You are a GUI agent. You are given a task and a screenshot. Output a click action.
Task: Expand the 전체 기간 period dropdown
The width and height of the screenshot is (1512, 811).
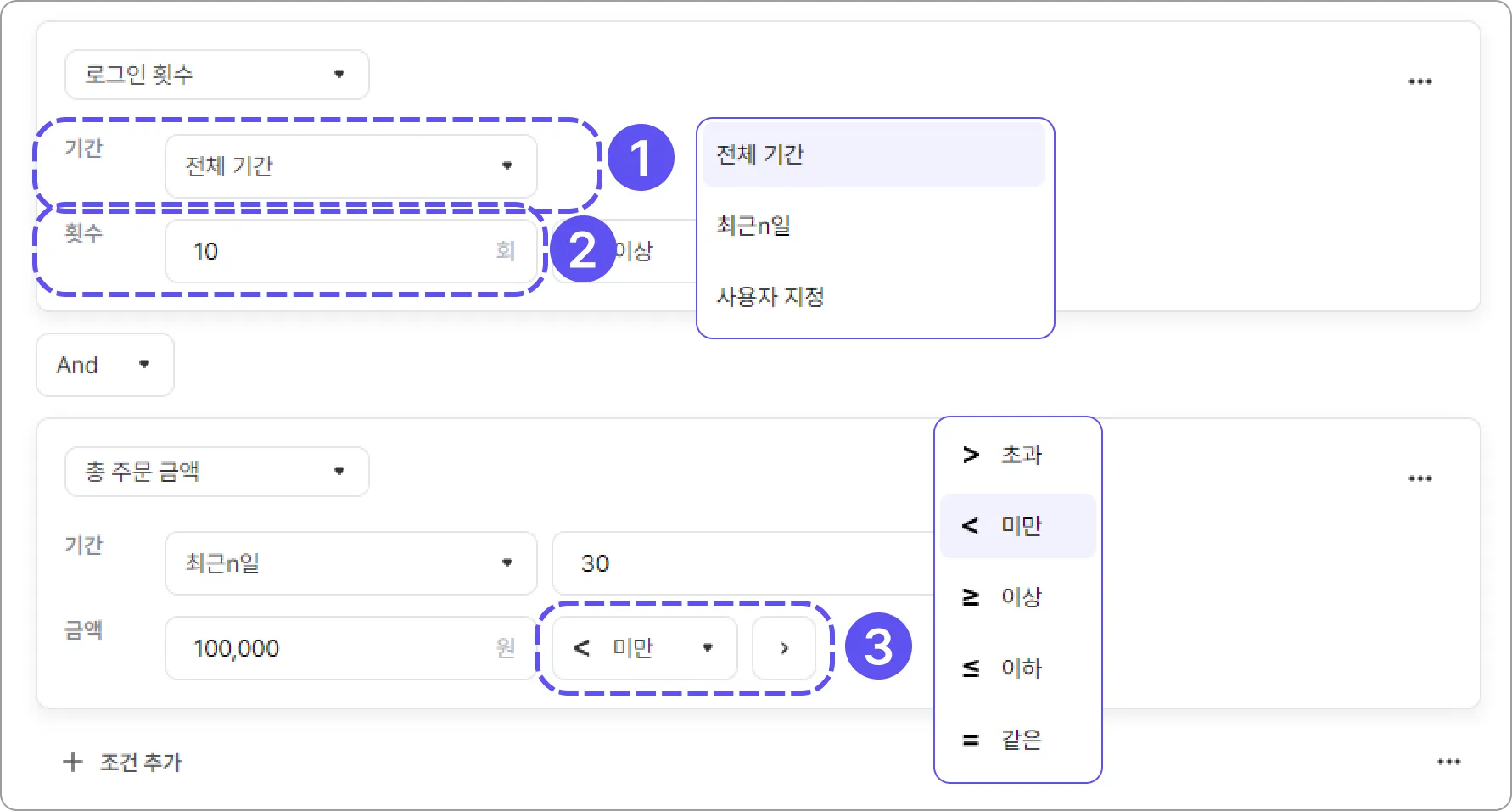(350, 166)
